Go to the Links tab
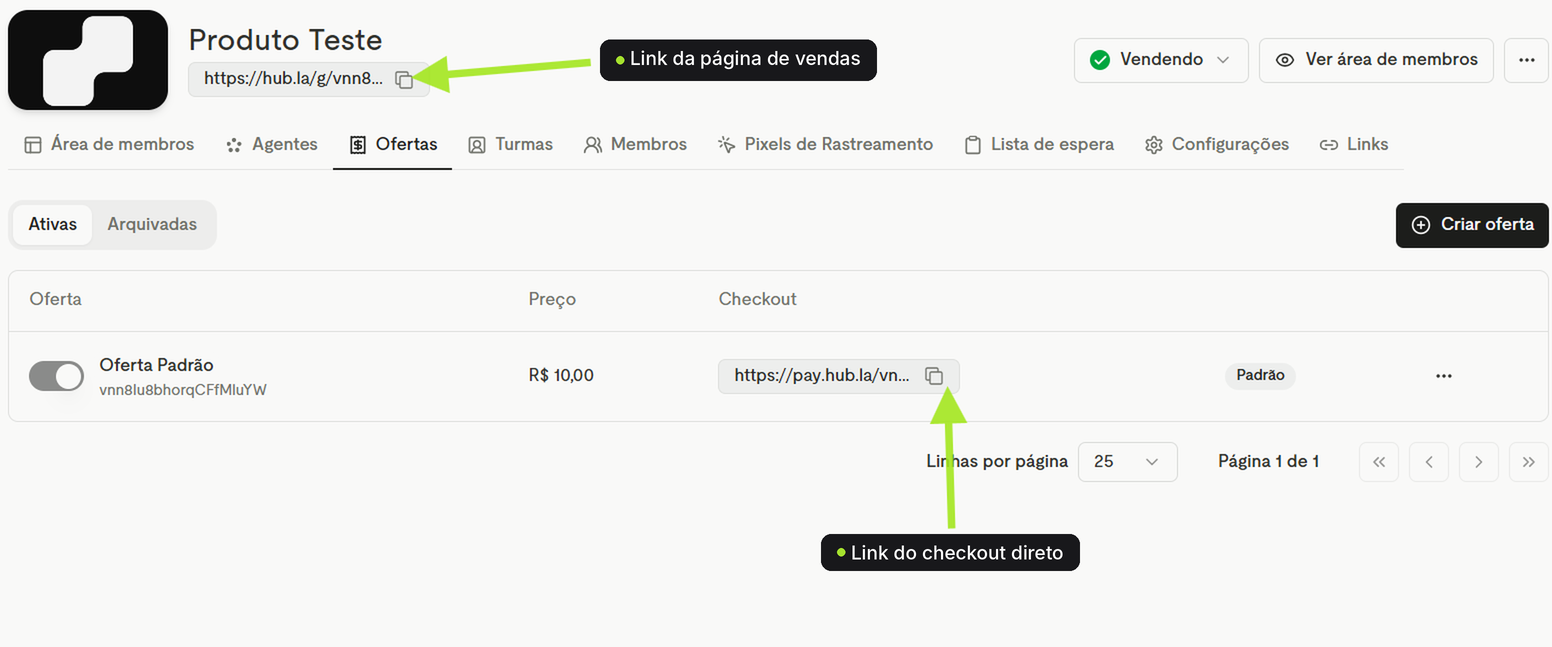This screenshot has height=647, width=1552. (1354, 145)
